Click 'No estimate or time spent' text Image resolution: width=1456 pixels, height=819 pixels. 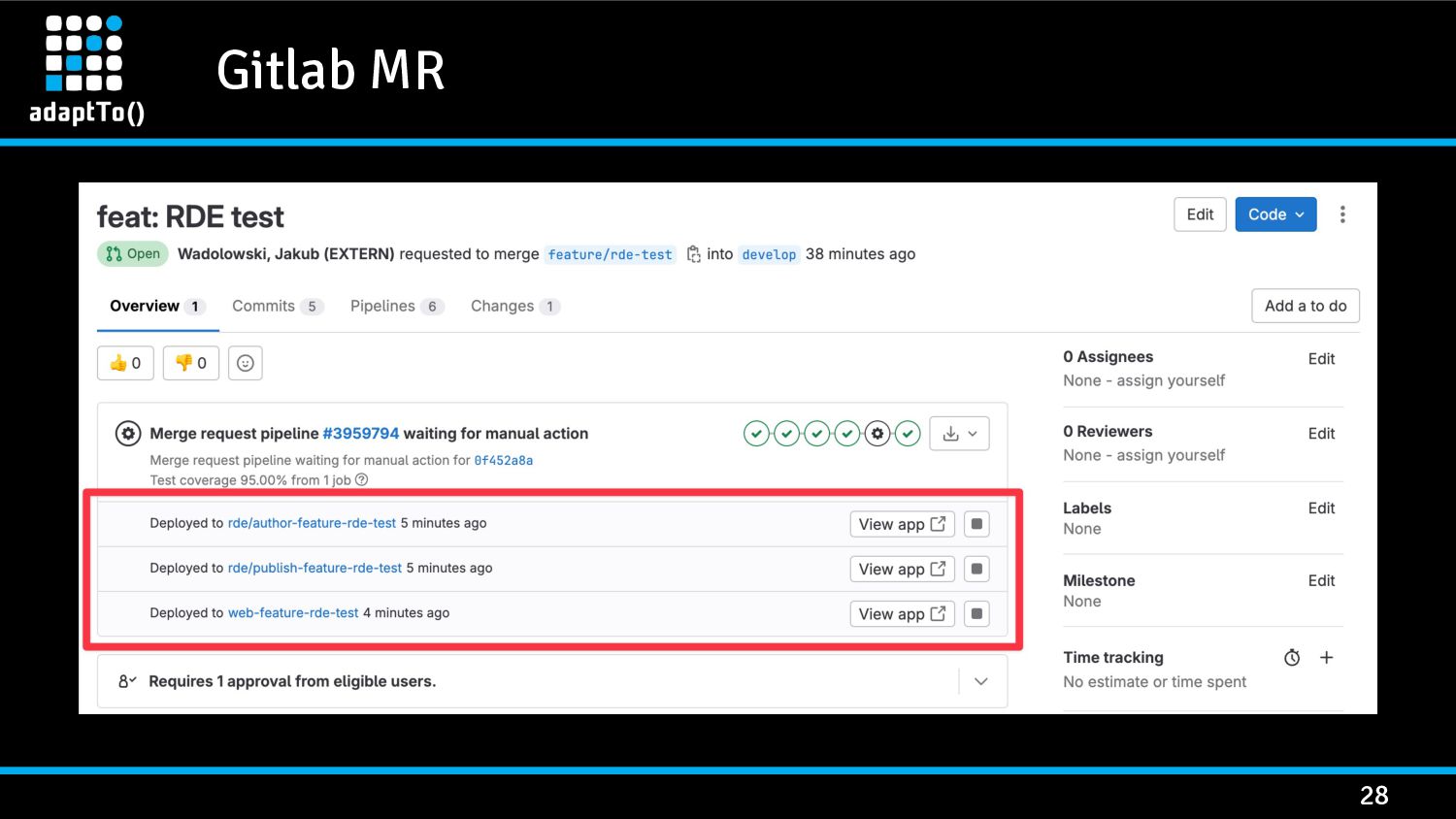tap(1154, 682)
